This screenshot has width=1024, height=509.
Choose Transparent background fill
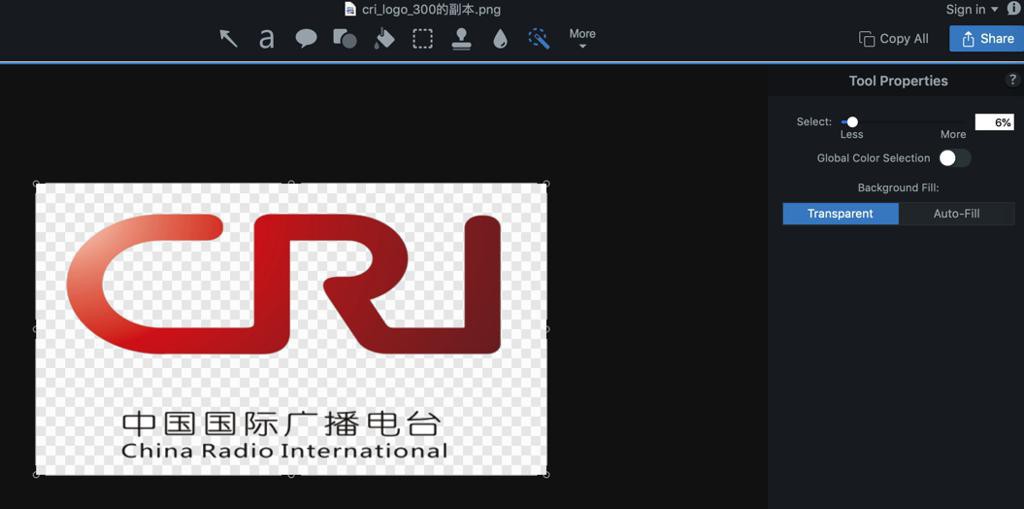click(x=840, y=214)
